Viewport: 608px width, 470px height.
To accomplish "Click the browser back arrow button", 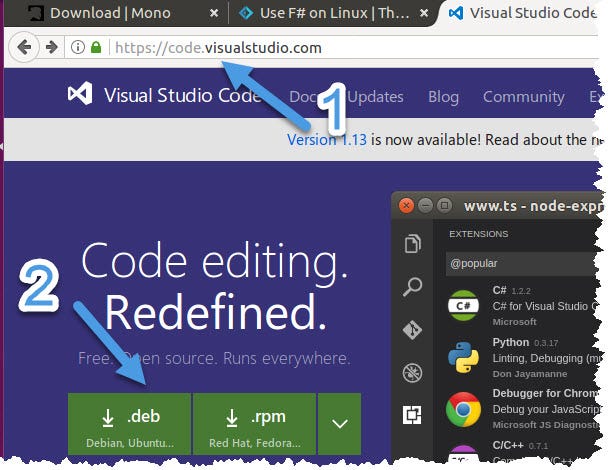I will [24, 47].
